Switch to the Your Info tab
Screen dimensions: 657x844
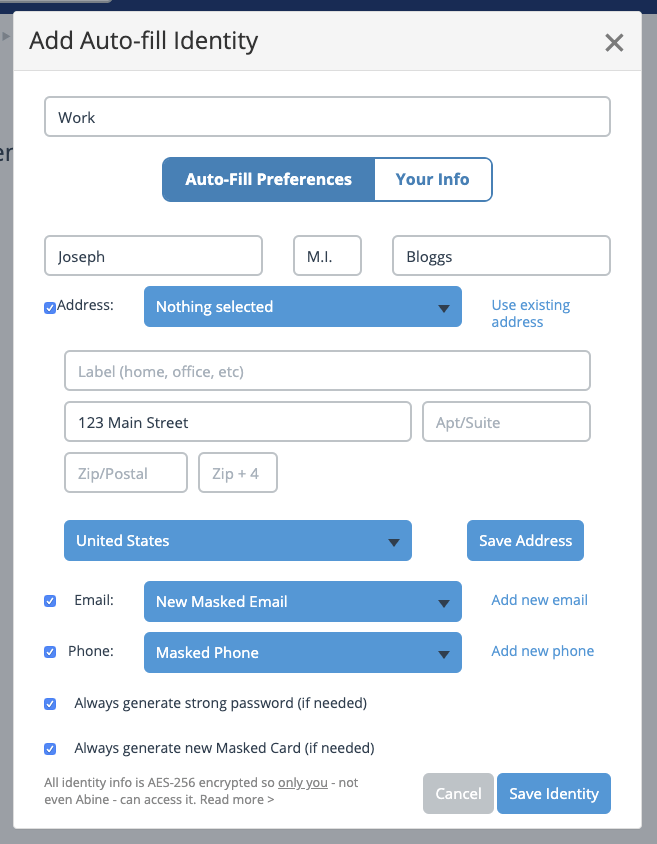pyautogui.click(x=432, y=180)
